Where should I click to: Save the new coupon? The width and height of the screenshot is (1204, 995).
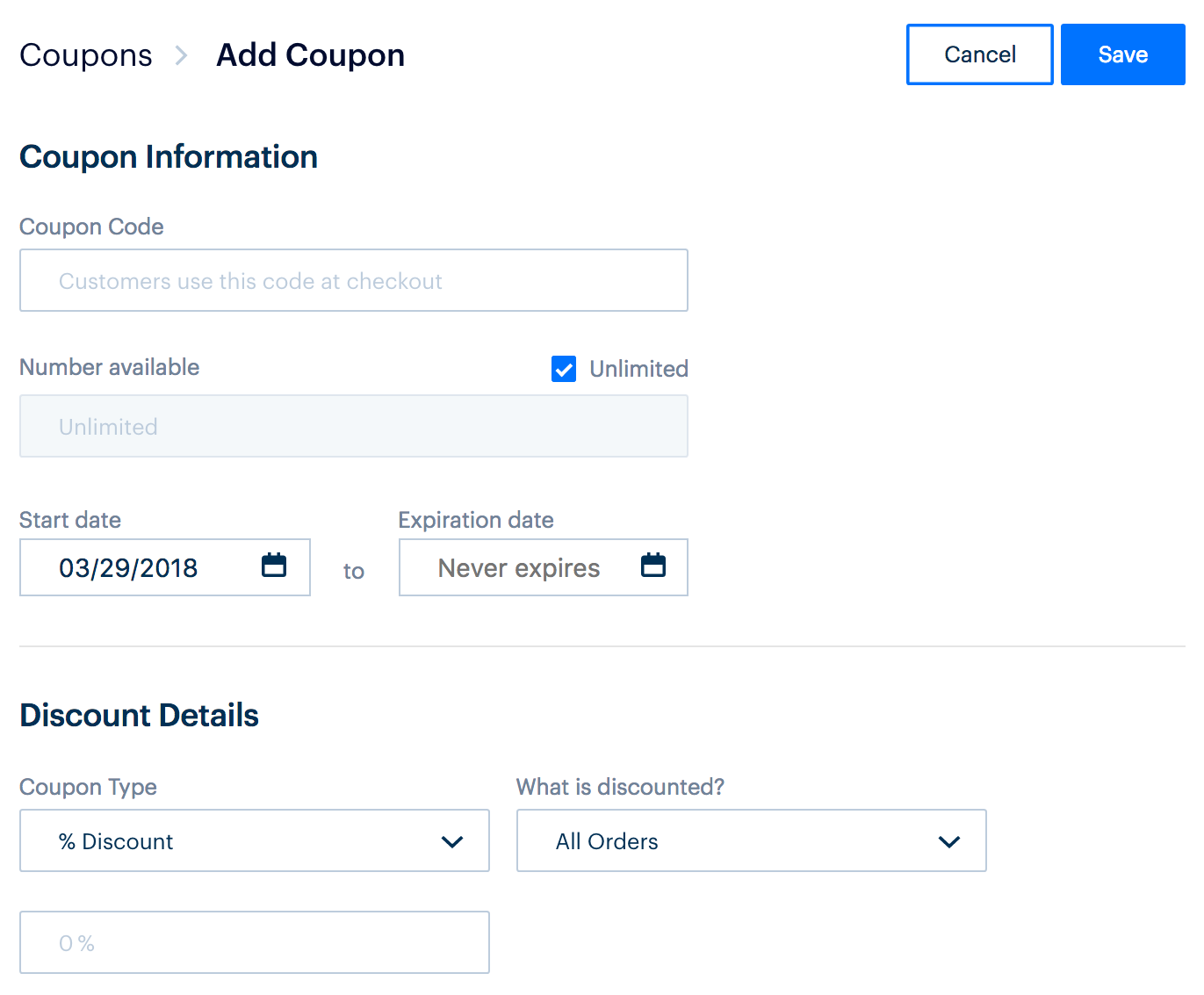pos(1122,54)
